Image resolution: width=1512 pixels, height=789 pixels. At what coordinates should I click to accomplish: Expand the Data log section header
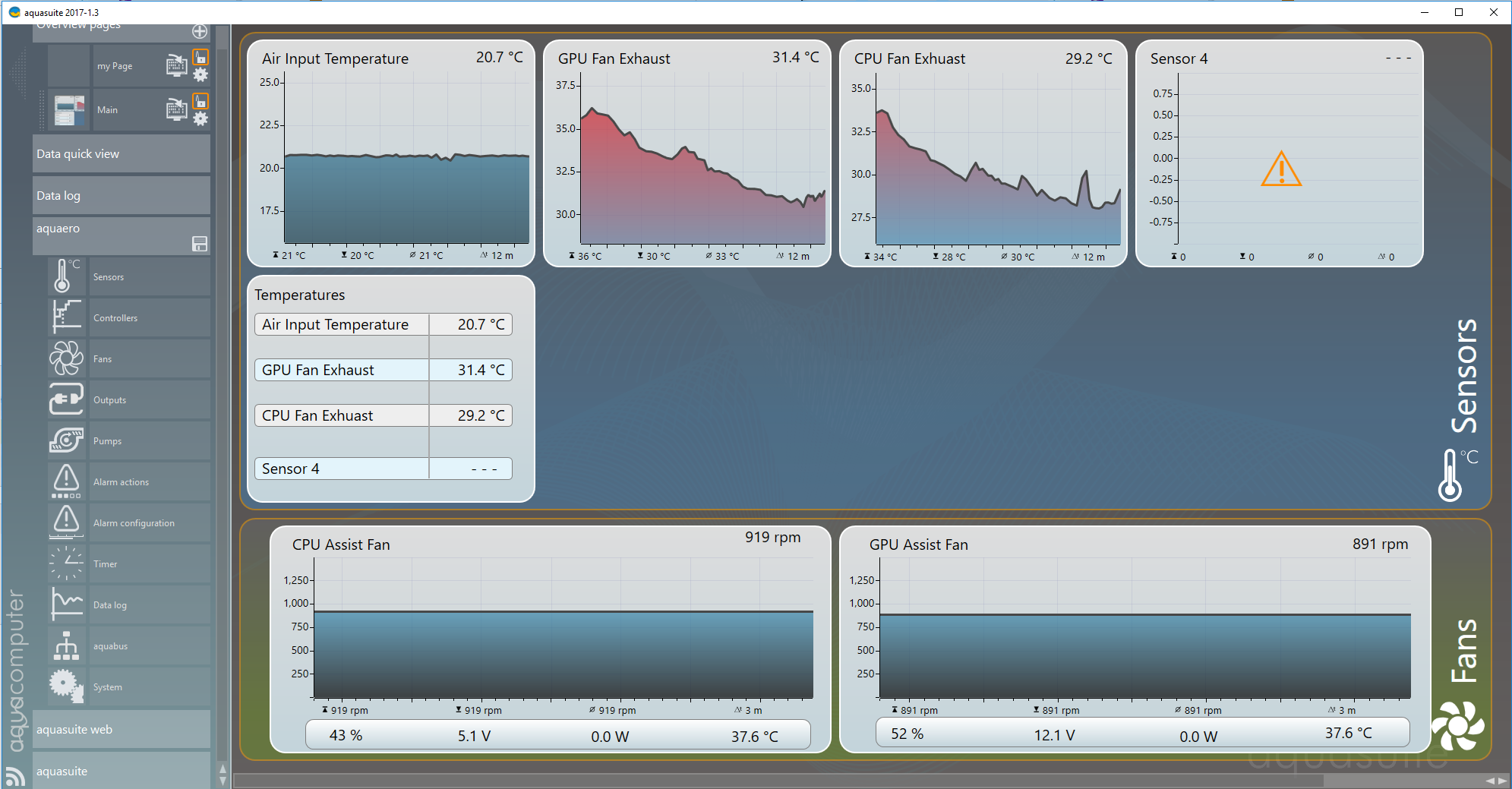122,195
